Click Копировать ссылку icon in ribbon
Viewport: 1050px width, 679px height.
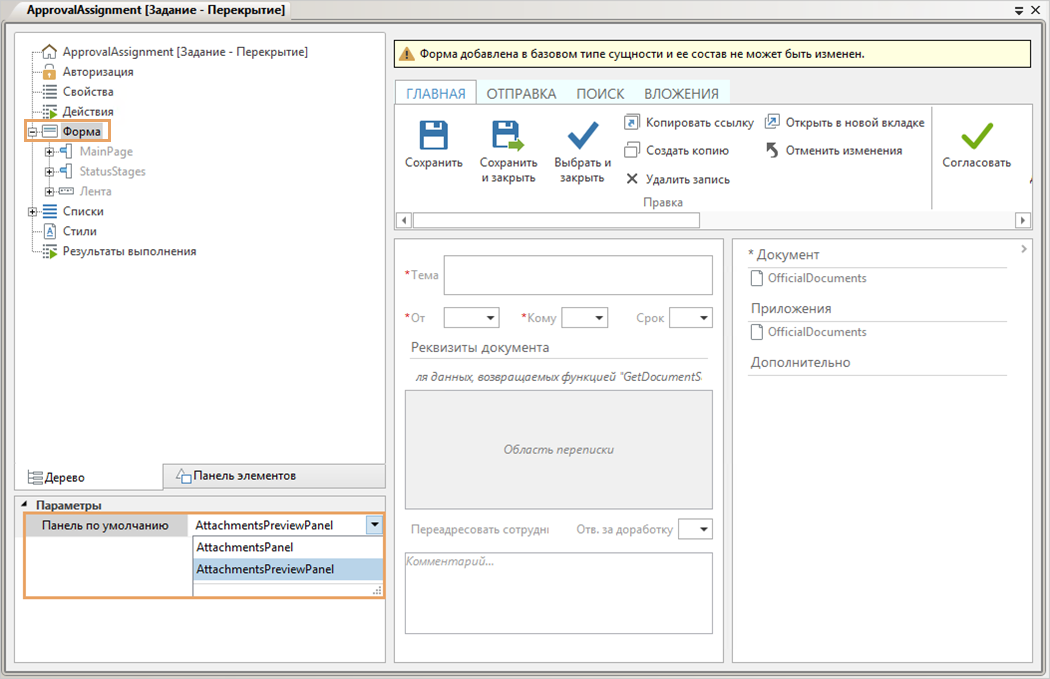[x=631, y=122]
